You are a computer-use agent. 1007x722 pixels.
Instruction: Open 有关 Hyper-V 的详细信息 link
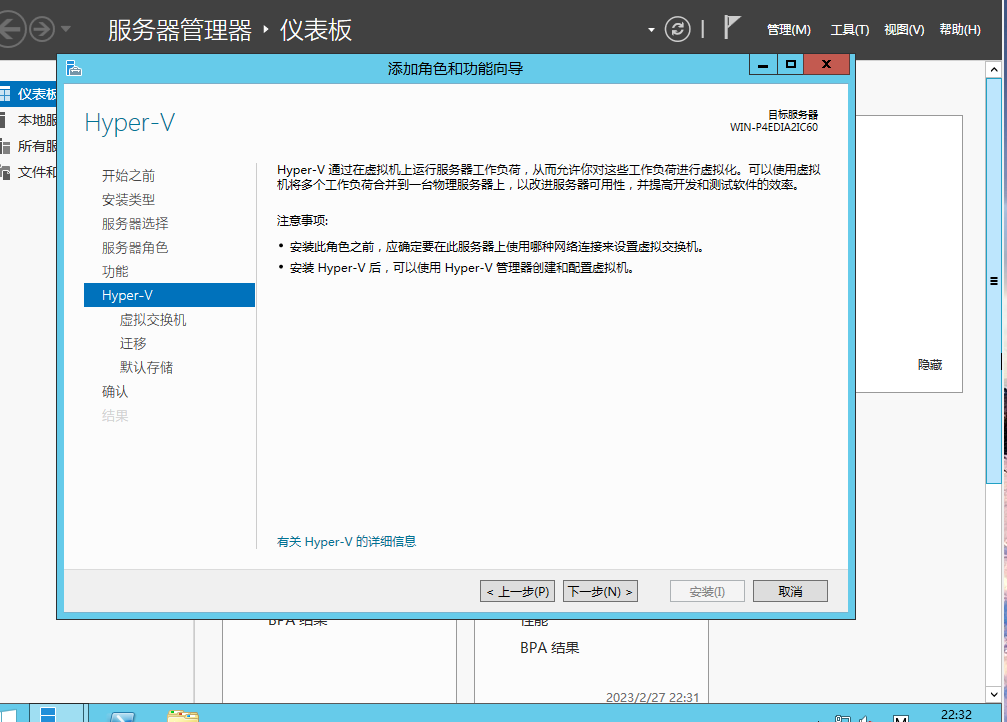click(x=346, y=542)
